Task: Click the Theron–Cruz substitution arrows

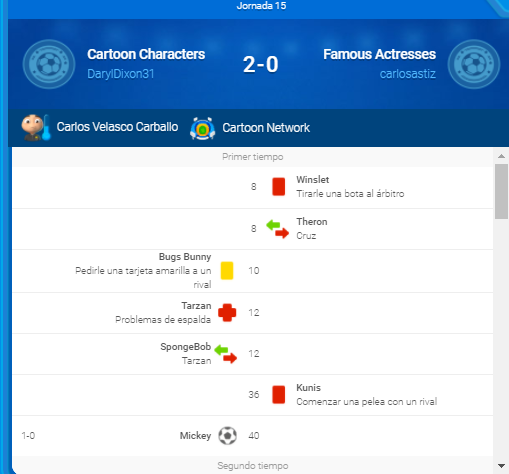Action: point(277,229)
